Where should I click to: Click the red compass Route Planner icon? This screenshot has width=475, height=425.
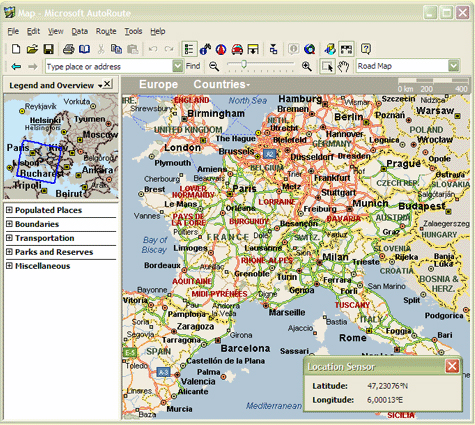pyautogui.click(x=221, y=49)
